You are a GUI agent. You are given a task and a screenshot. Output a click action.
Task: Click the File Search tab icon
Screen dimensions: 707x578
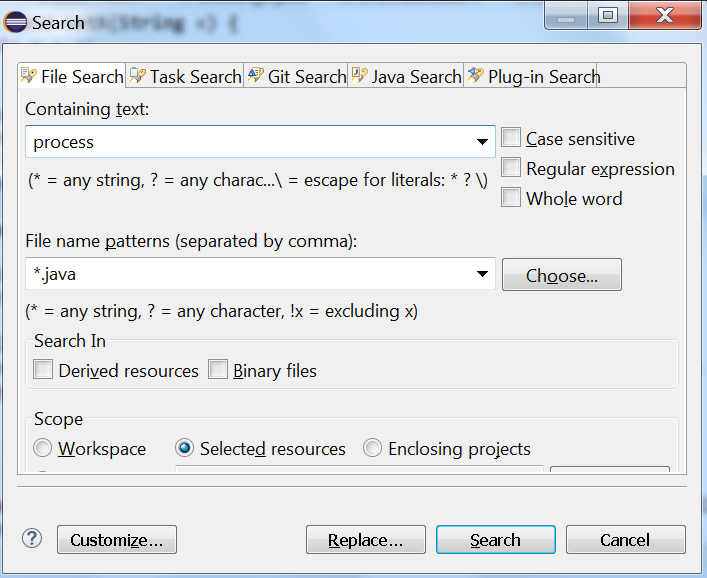(30, 77)
